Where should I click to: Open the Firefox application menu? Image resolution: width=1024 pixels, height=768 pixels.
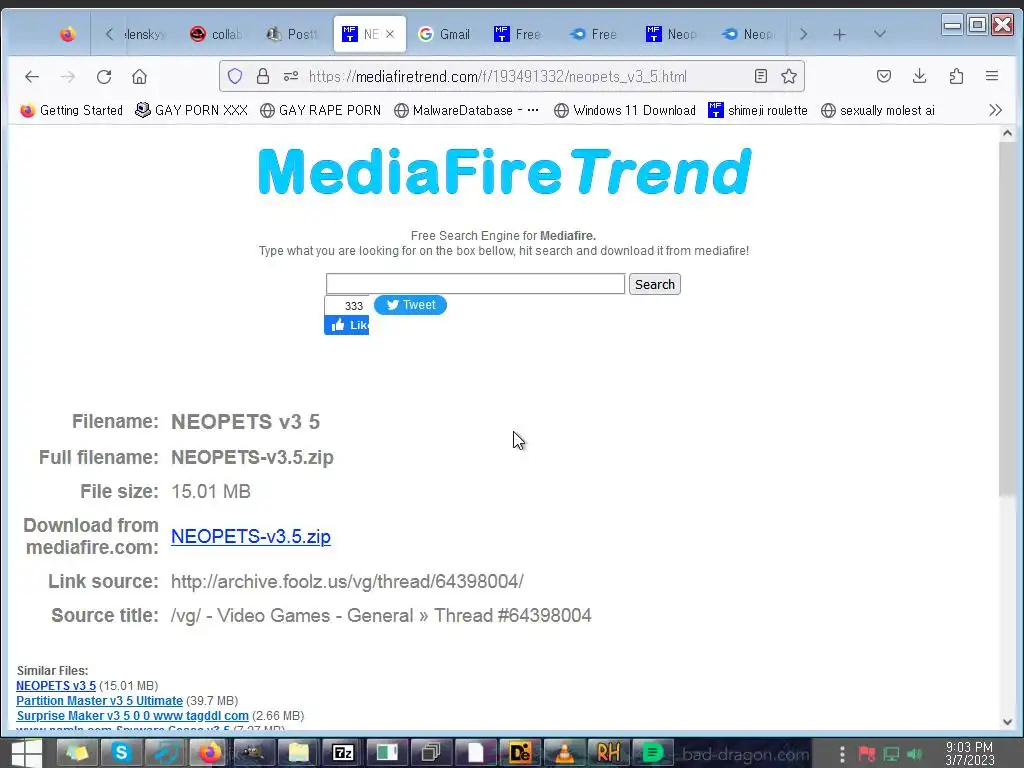(x=991, y=76)
